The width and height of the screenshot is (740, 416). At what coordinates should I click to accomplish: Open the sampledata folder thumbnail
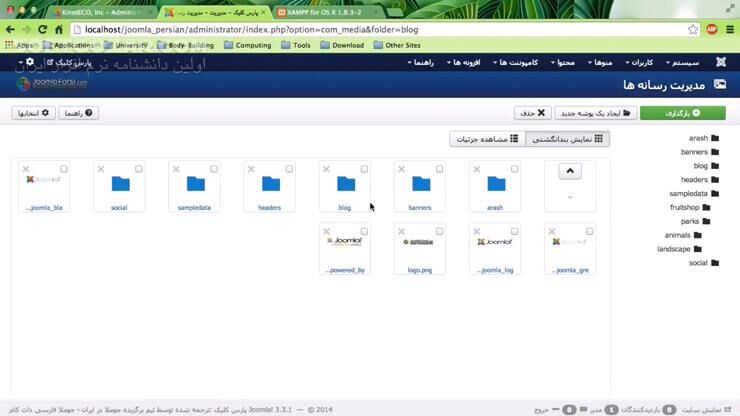195,185
